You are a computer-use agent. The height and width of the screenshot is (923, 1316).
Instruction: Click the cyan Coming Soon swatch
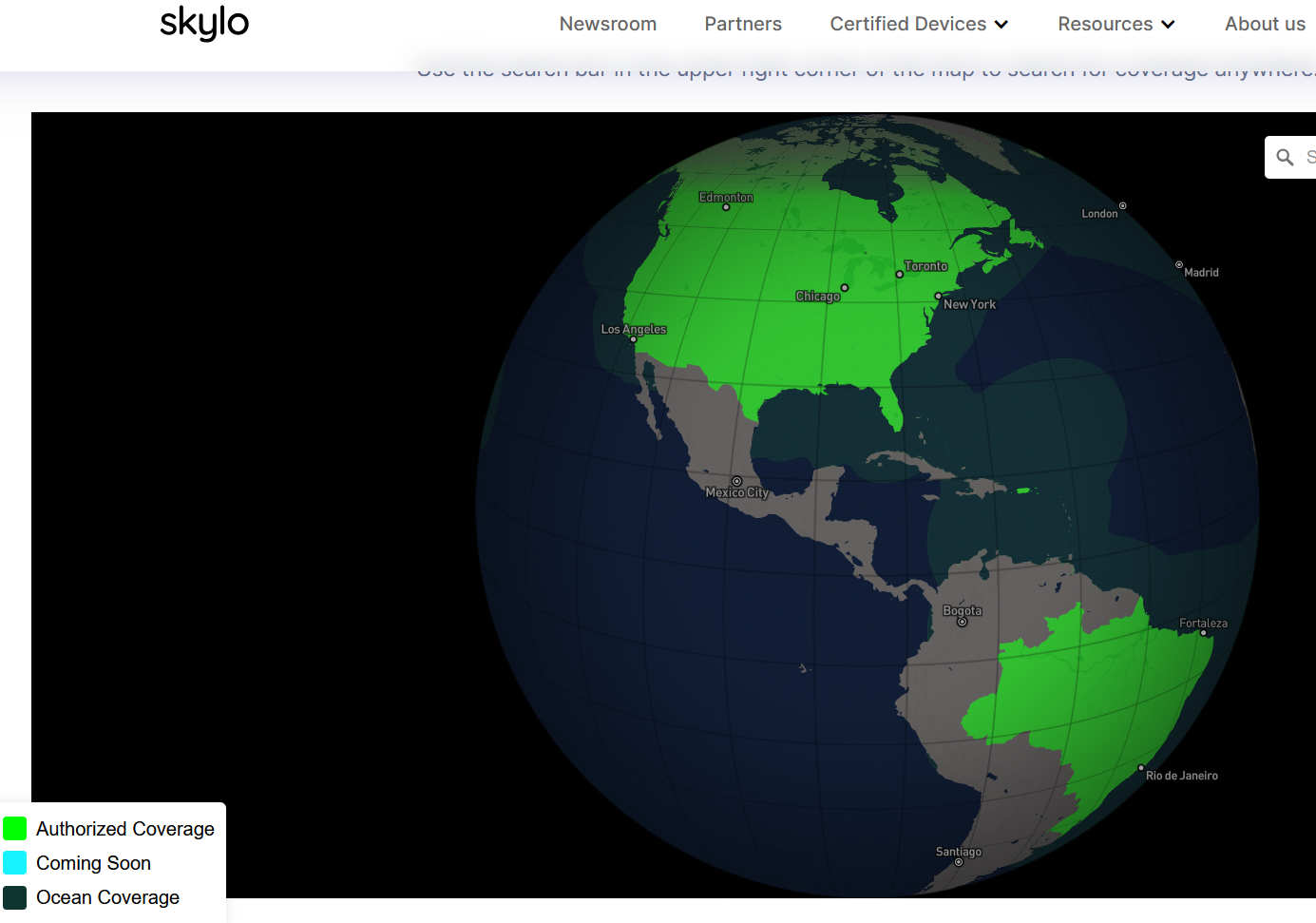tap(15, 863)
